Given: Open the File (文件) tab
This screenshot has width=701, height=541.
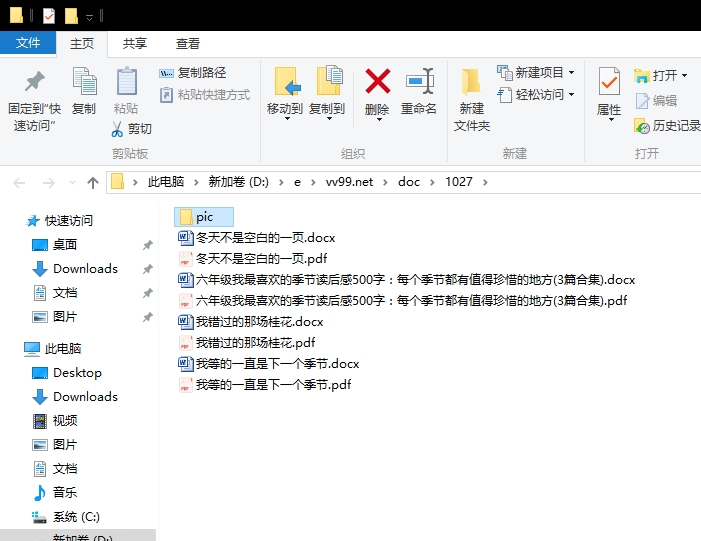Looking at the screenshot, I should point(28,43).
